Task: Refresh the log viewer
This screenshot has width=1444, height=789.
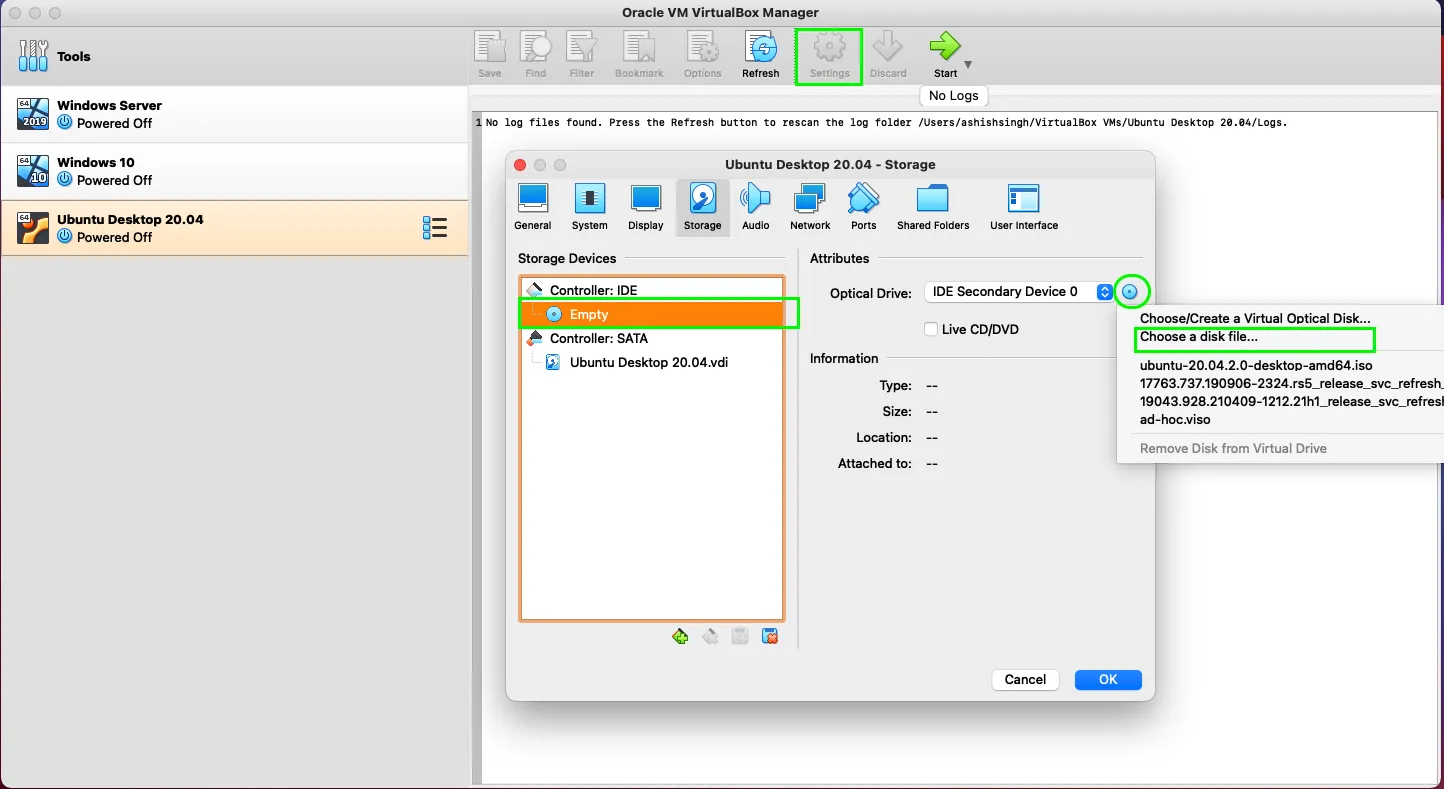Action: point(761,55)
